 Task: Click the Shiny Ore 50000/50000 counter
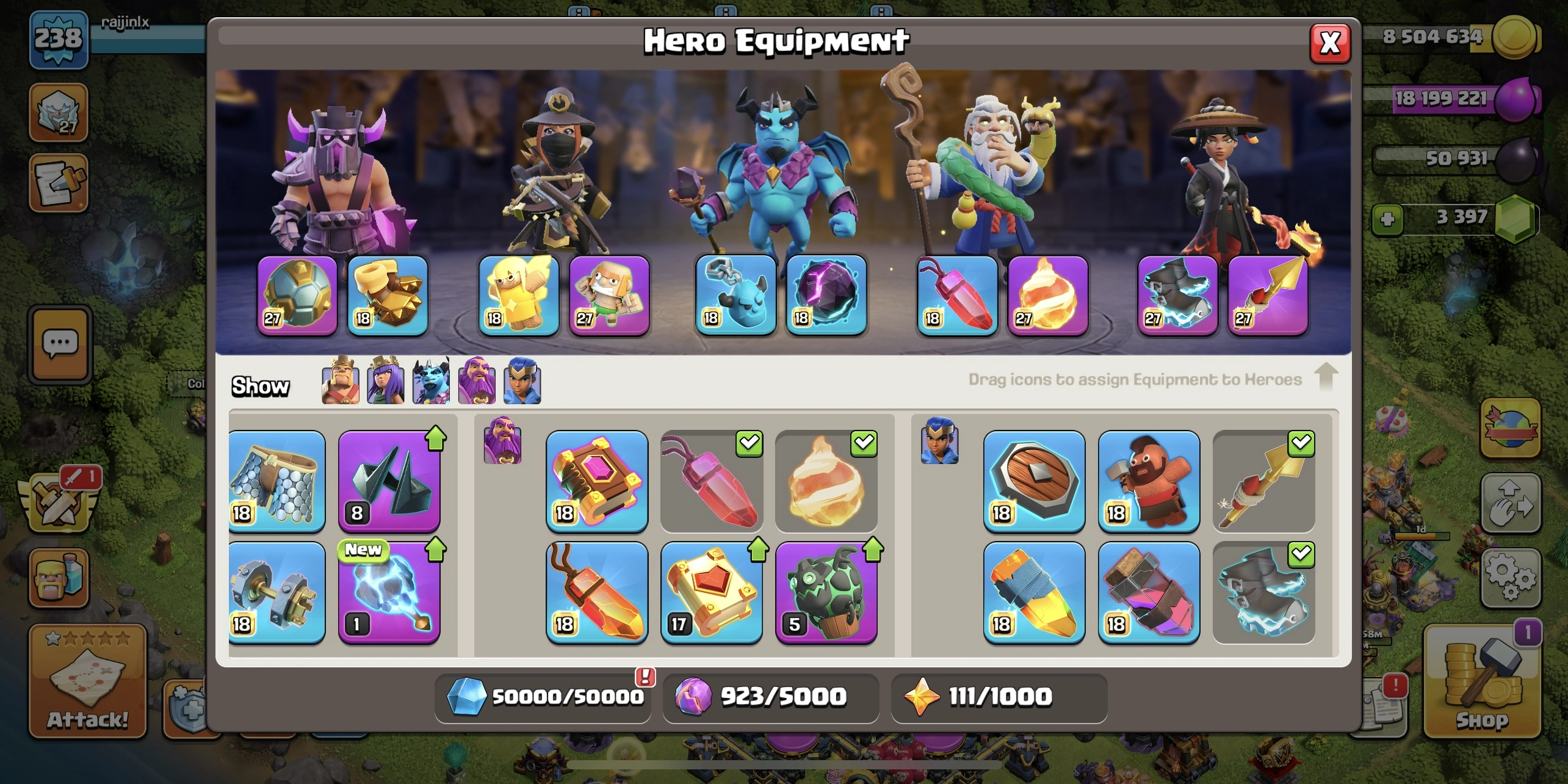coord(543,697)
